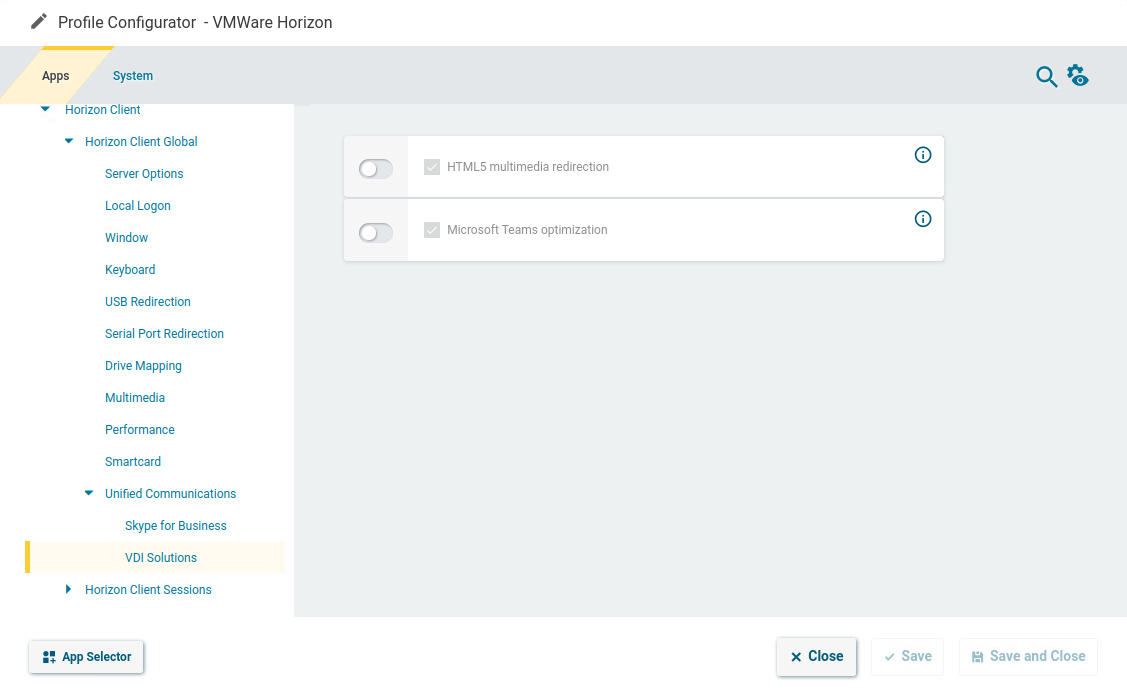
Task: Open Local Logon settings
Action: click(137, 206)
